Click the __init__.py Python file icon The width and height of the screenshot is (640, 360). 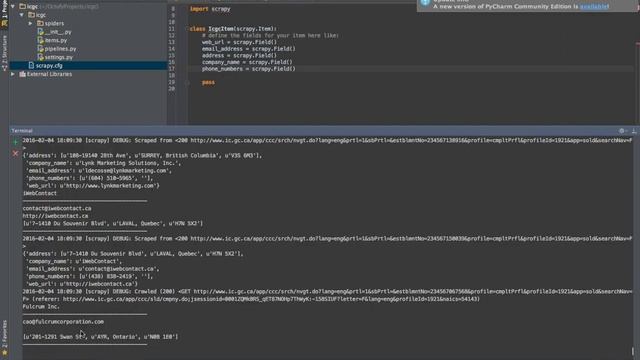tap(40, 31)
